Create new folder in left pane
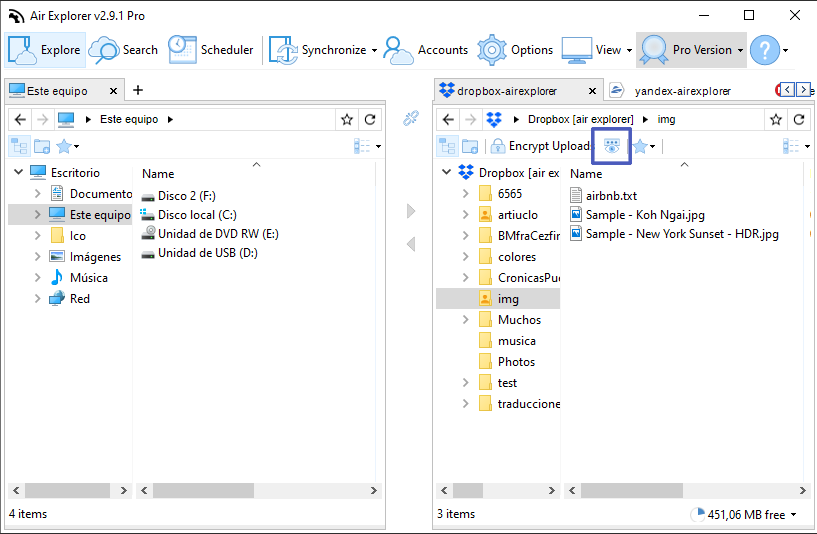Viewport: 817px width, 534px height. [x=42, y=146]
